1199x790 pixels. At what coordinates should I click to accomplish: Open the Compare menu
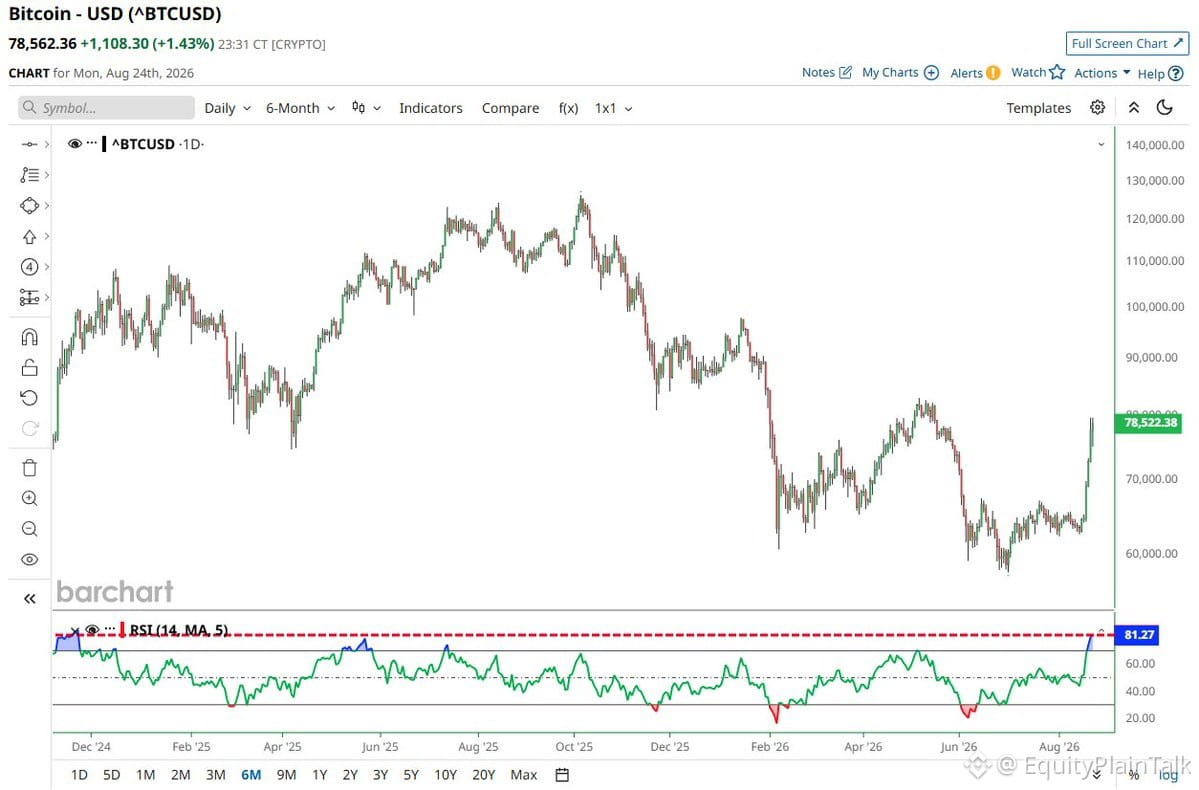click(x=510, y=108)
